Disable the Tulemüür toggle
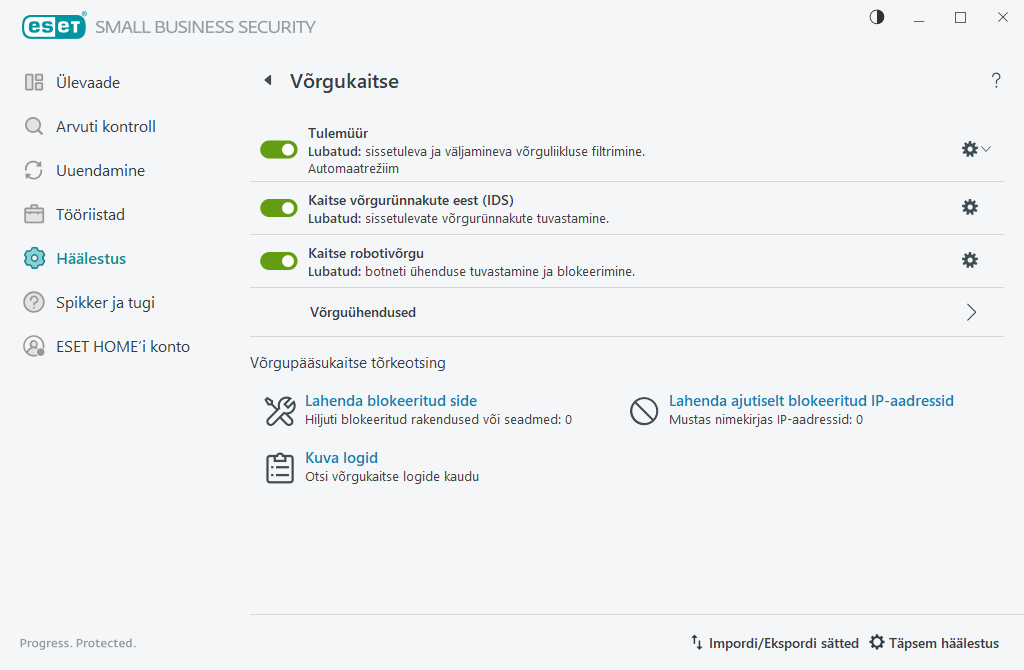Image resolution: width=1024 pixels, height=670 pixels. pyautogui.click(x=278, y=149)
